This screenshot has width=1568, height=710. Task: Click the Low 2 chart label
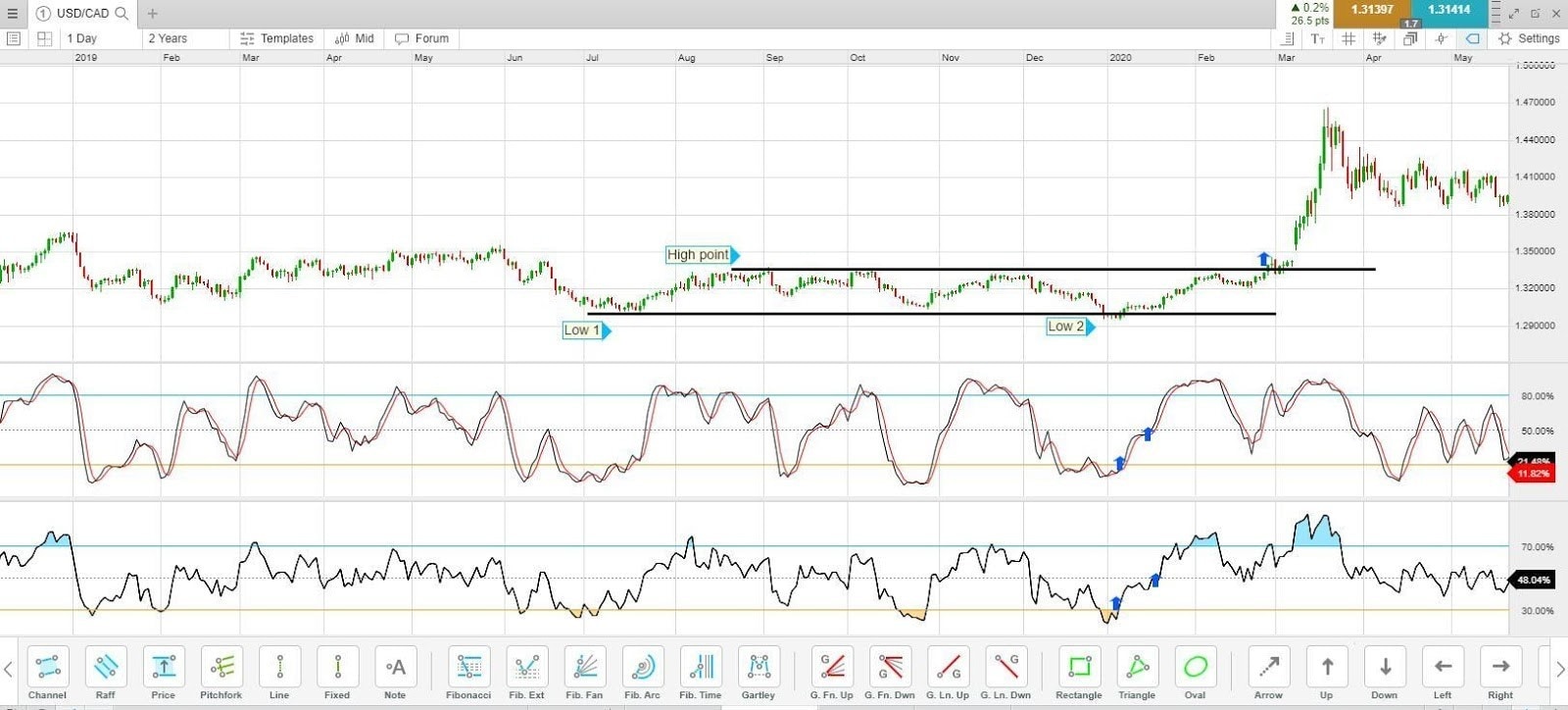[1070, 327]
